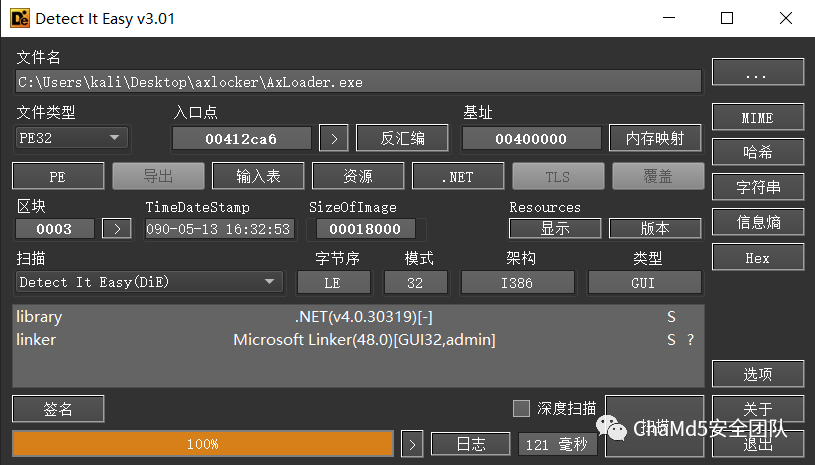This screenshot has width=815, height=465.
Task: Click the arrow button next to entry point
Action: 334,139
